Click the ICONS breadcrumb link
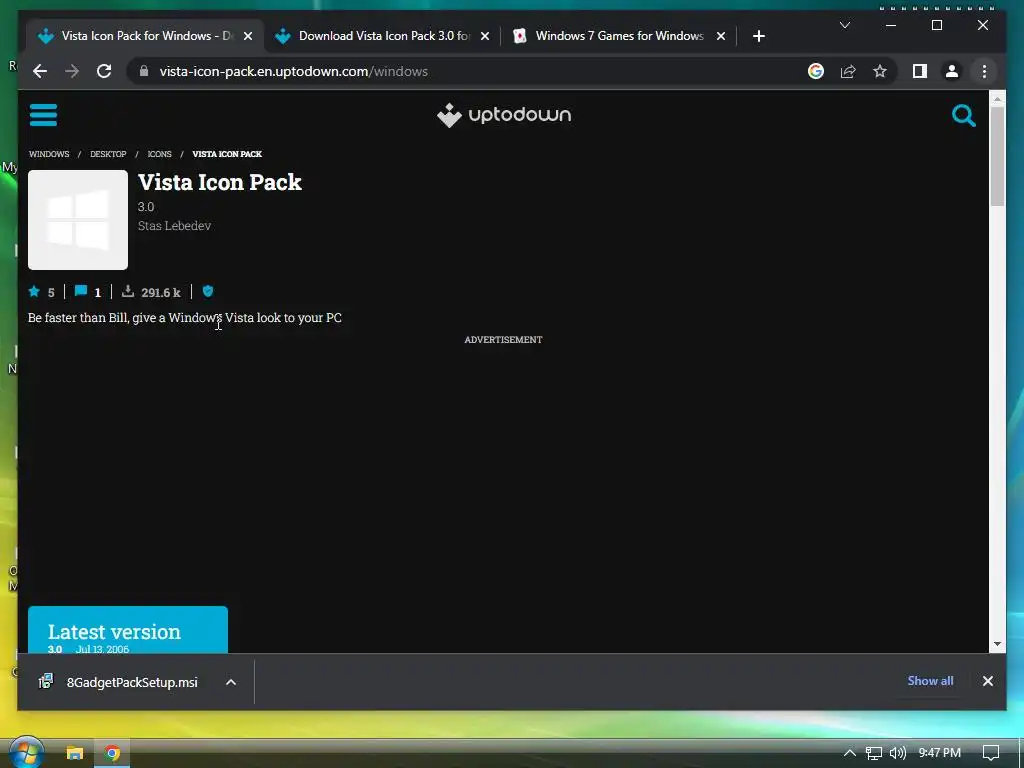 pyautogui.click(x=159, y=154)
